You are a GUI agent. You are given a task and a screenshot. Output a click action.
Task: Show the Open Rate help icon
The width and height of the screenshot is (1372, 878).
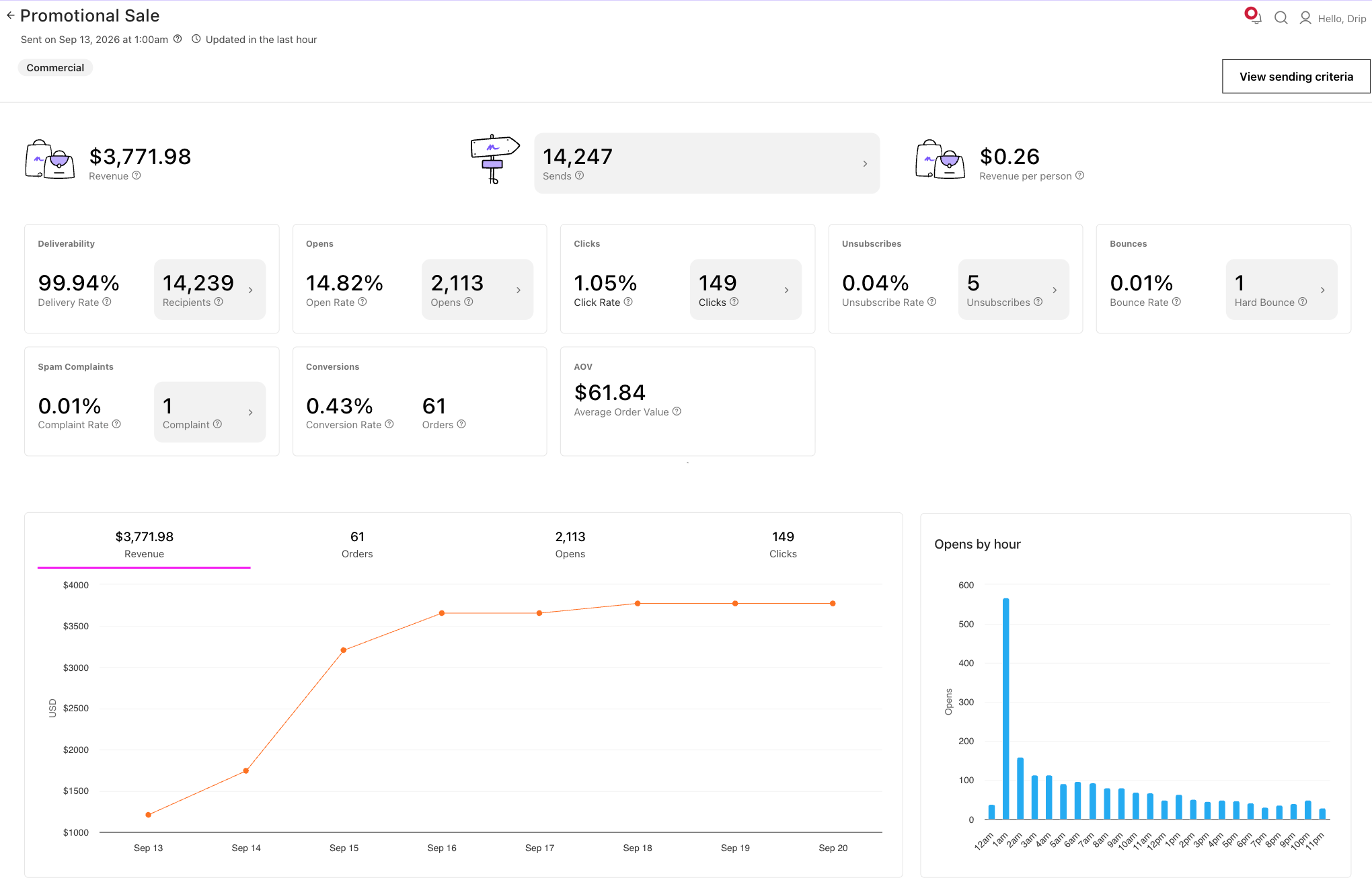pyautogui.click(x=363, y=302)
